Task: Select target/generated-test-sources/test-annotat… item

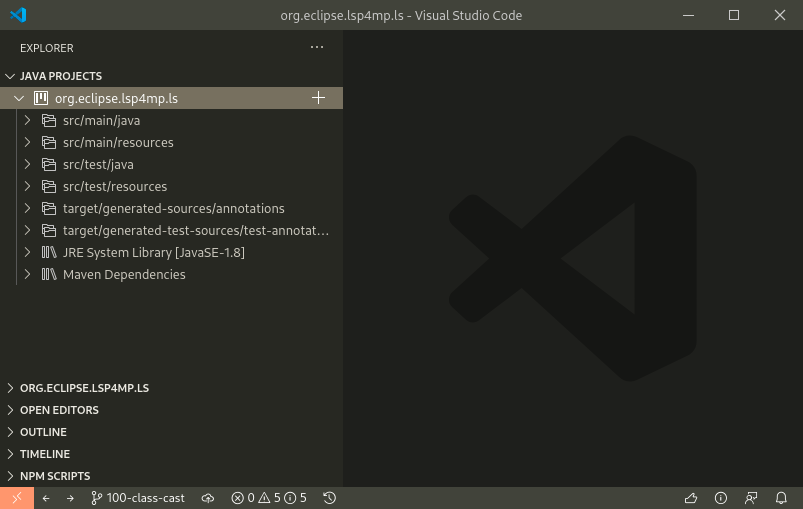Action: click(172, 230)
